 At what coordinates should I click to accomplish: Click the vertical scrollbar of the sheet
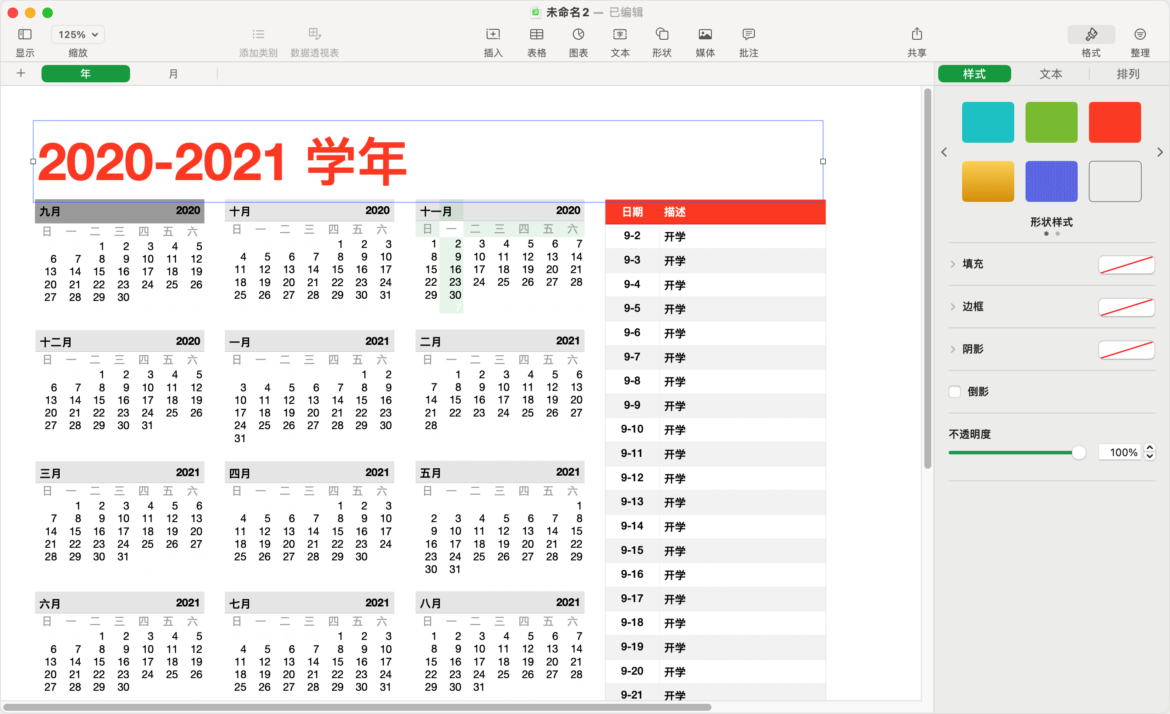[x=927, y=278]
